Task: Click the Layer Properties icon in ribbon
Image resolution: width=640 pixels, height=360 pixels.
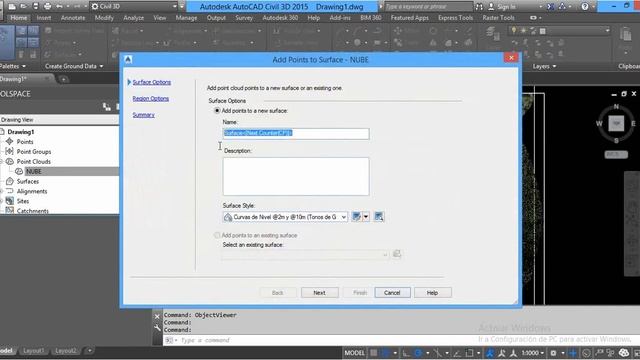Action: (493, 34)
